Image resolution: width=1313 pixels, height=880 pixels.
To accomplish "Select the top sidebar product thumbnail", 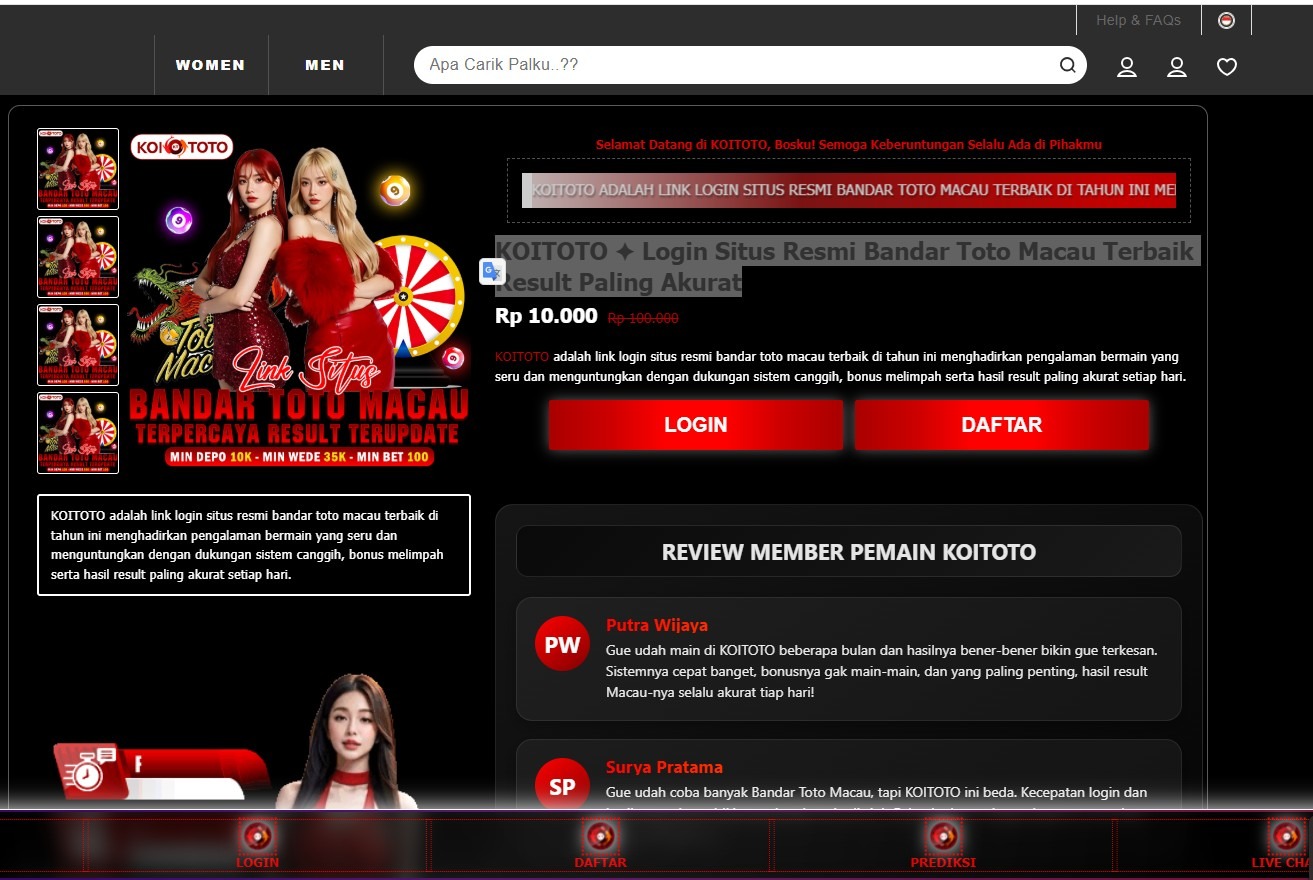I will coord(78,169).
